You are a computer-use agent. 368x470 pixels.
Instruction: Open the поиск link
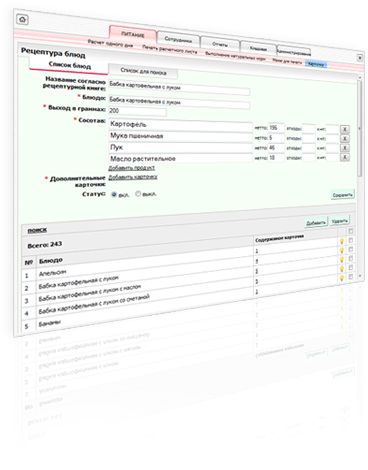(37, 230)
